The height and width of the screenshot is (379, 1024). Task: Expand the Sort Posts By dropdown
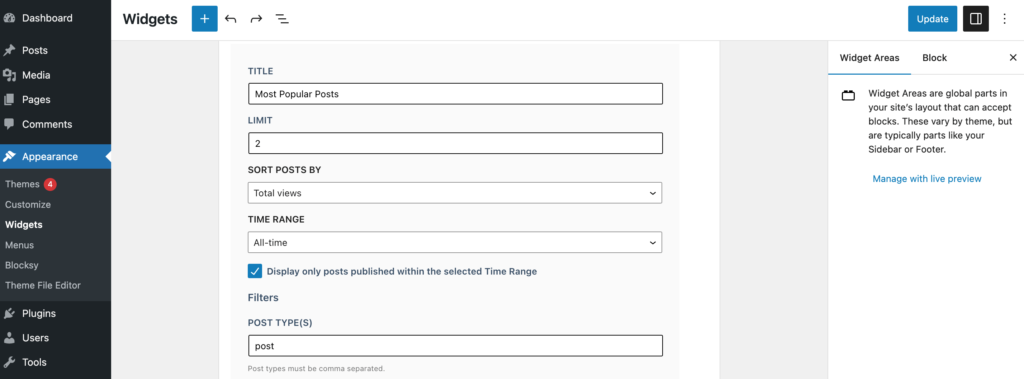click(x=455, y=193)
